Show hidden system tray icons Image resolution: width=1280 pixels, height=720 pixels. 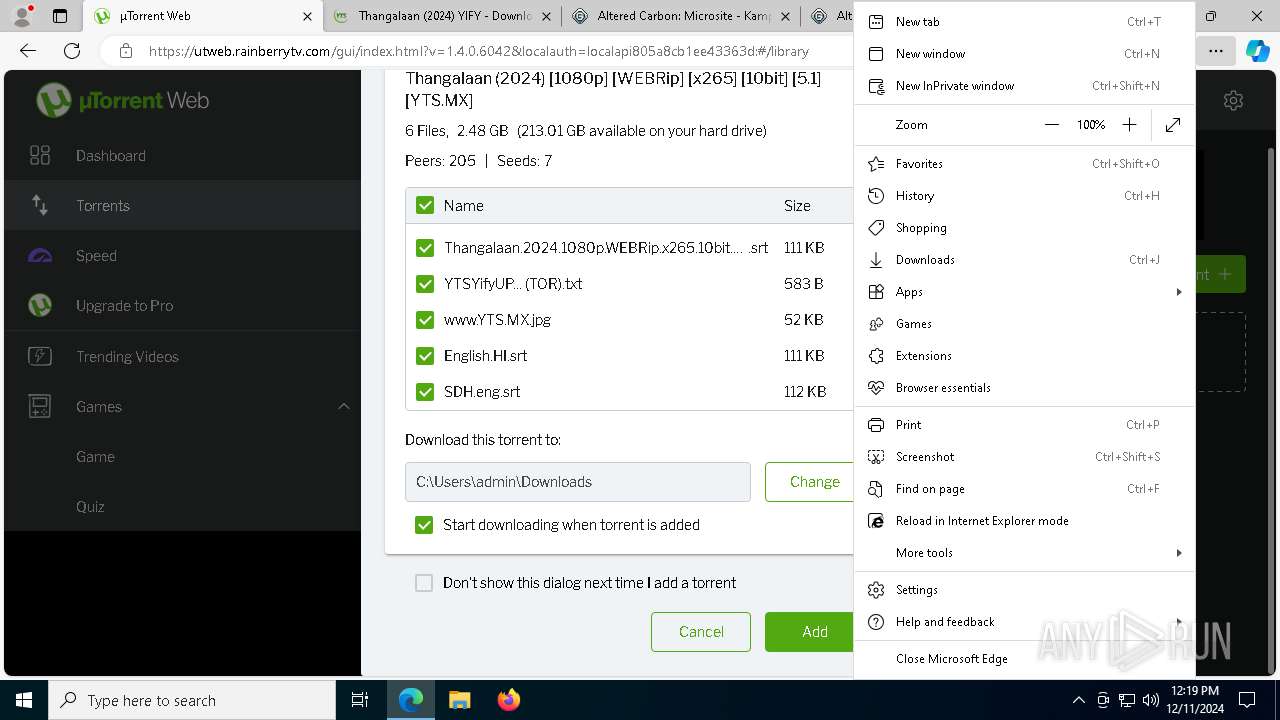click(x=1078, y=700)
